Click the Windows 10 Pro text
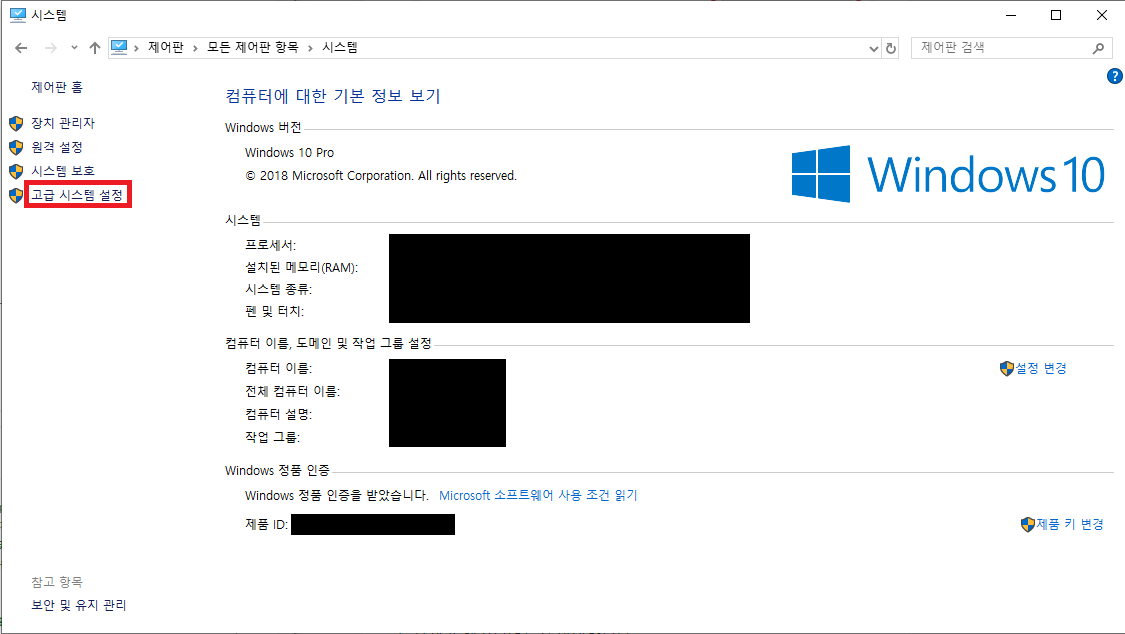The width and height of the screenshot is (1125, 634). pos(289,152)
